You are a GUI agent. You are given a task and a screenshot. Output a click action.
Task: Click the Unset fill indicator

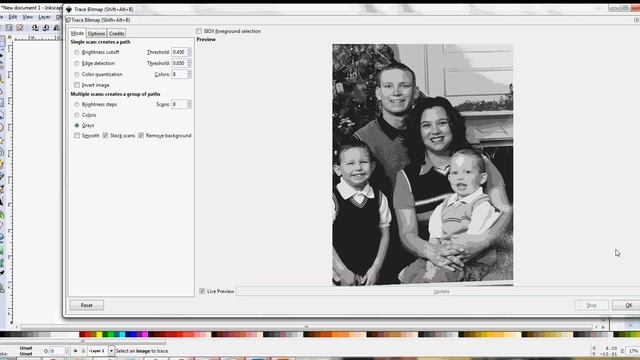coord(26,348)
